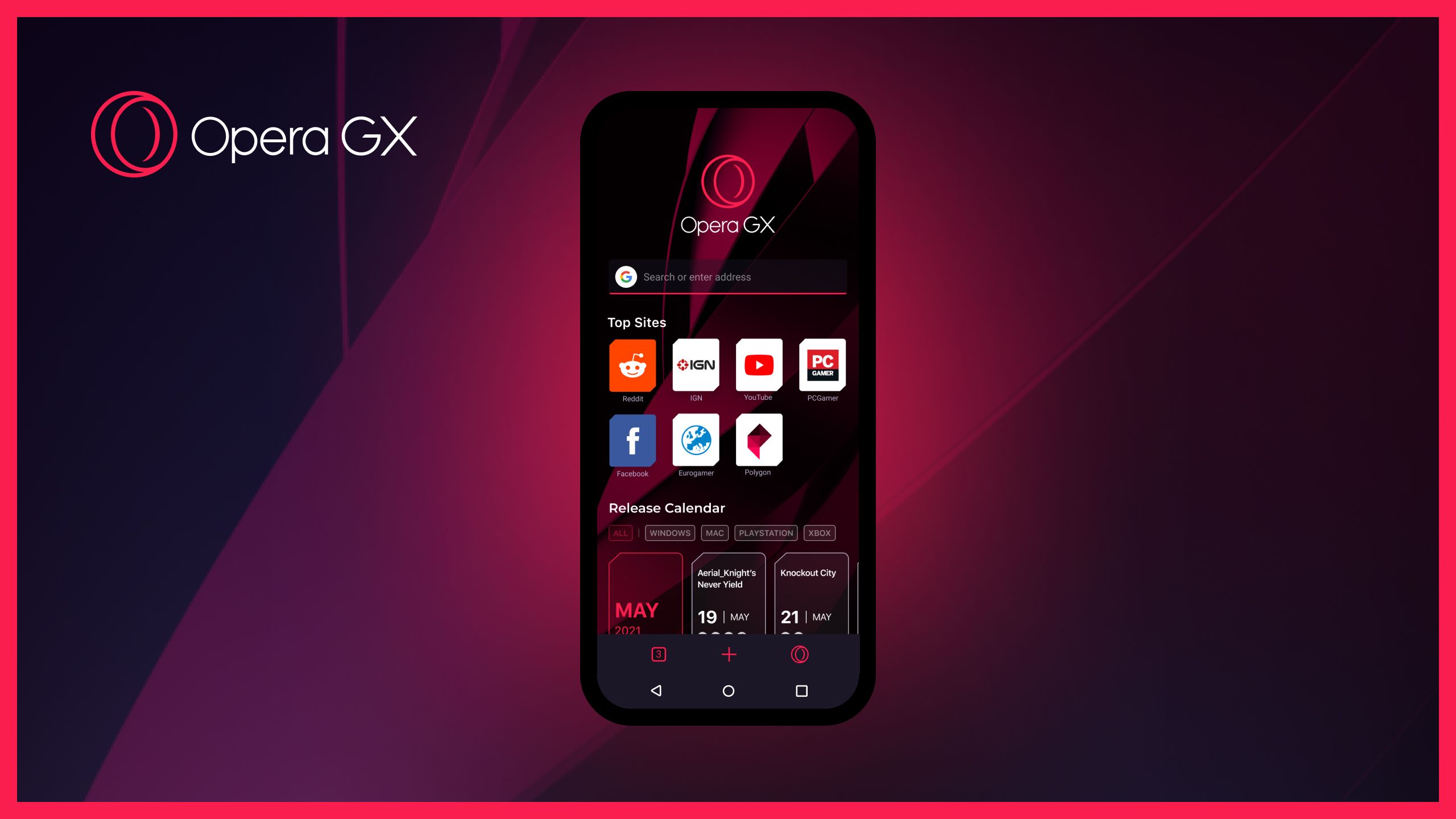Select the ALL filter tab
This screenshot has width=1456, height=819.
click(x=620, y=532)
